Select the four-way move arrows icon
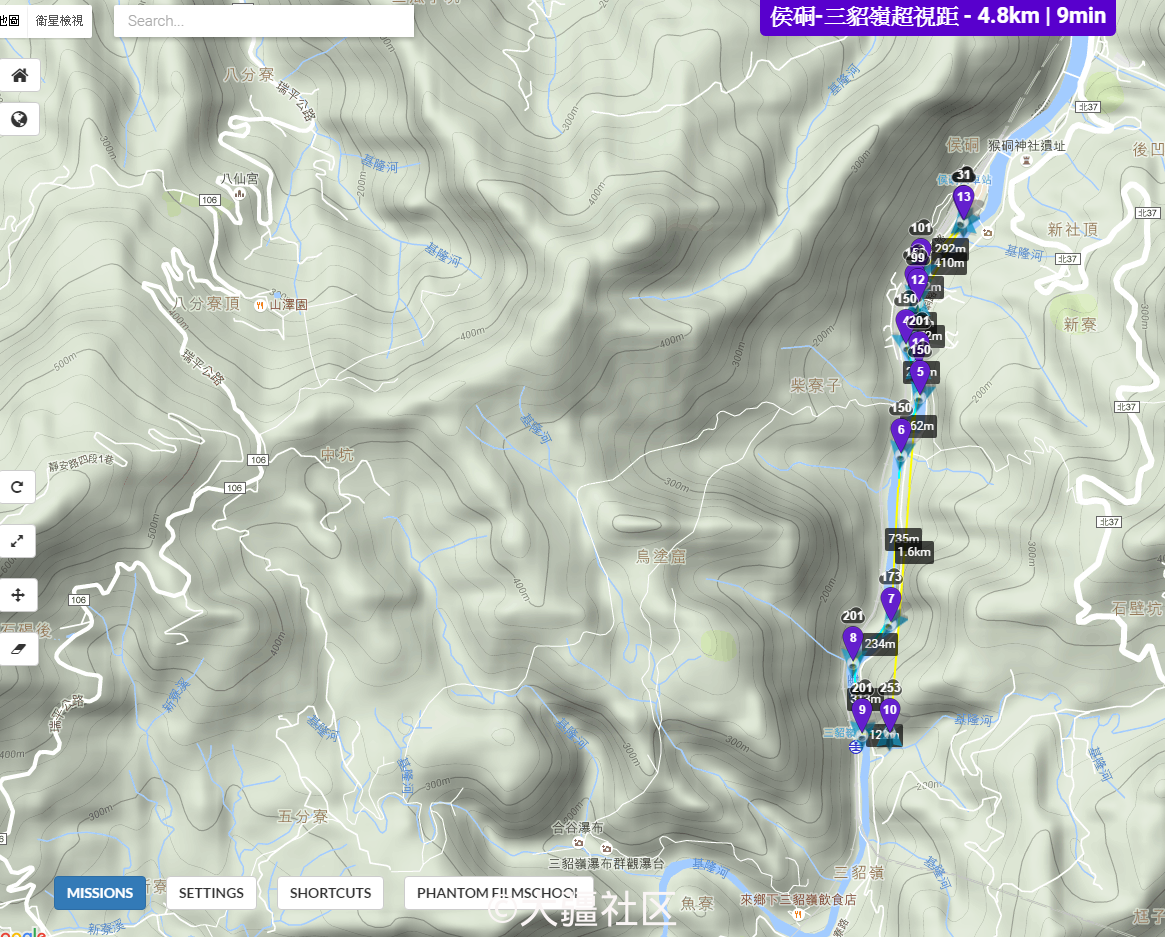Image resolution: width=1165 pixels, height=937 pixels. (18, 595)
